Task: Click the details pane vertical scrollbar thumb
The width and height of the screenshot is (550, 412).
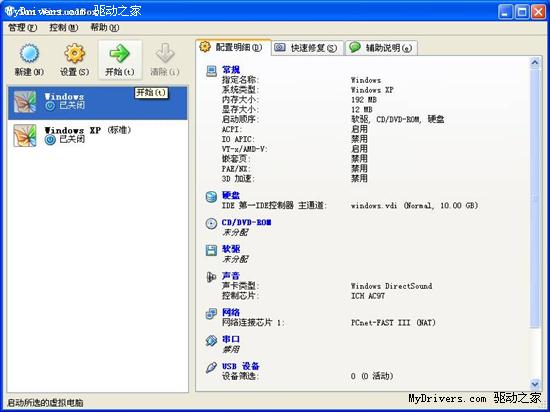Action: pos(535,198)
